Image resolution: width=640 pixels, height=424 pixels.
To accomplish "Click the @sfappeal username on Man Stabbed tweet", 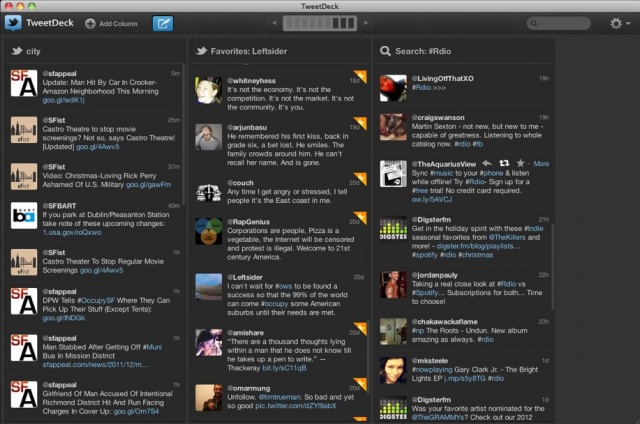I will [x=59, y=338].
